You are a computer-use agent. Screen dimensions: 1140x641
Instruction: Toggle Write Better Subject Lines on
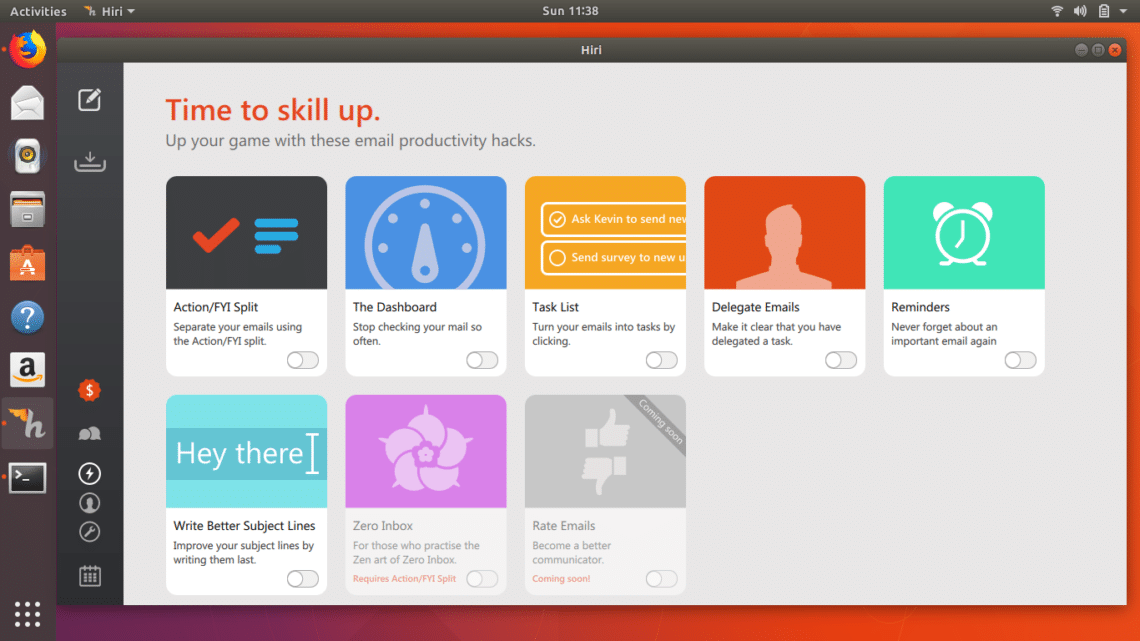coord(302,579)
